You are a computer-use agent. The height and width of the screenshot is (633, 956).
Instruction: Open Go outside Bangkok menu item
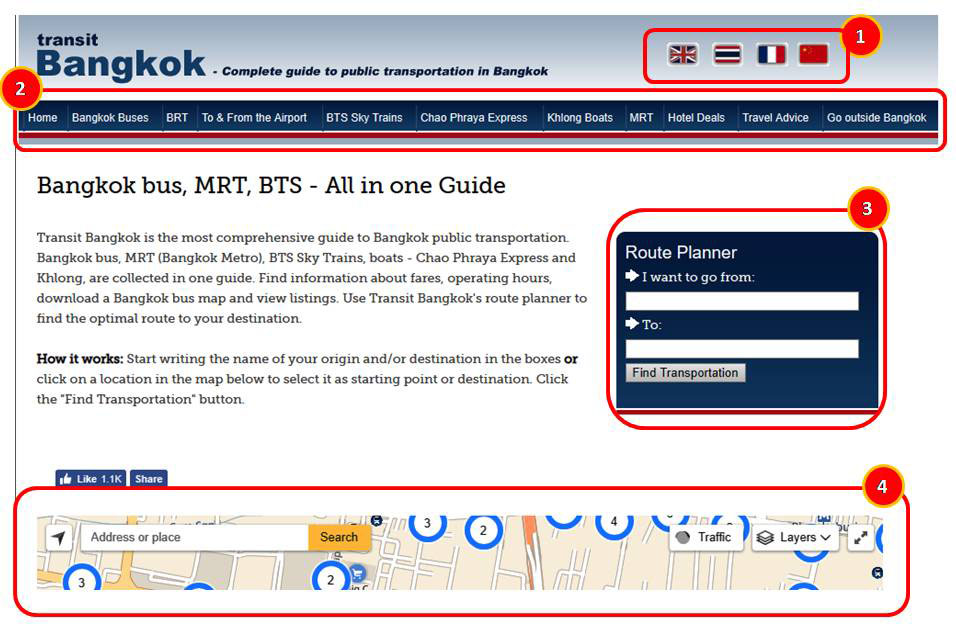point(877,118)
